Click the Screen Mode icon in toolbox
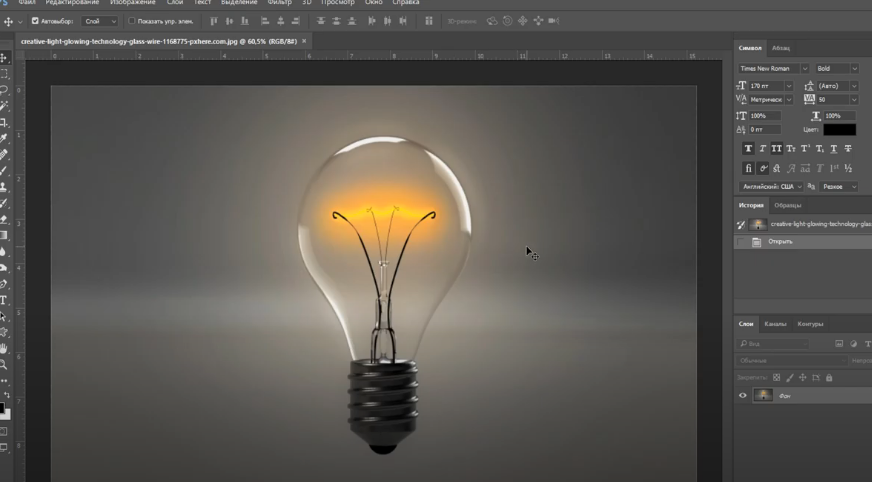Screen dimensions: 872x482 point(4,447)
